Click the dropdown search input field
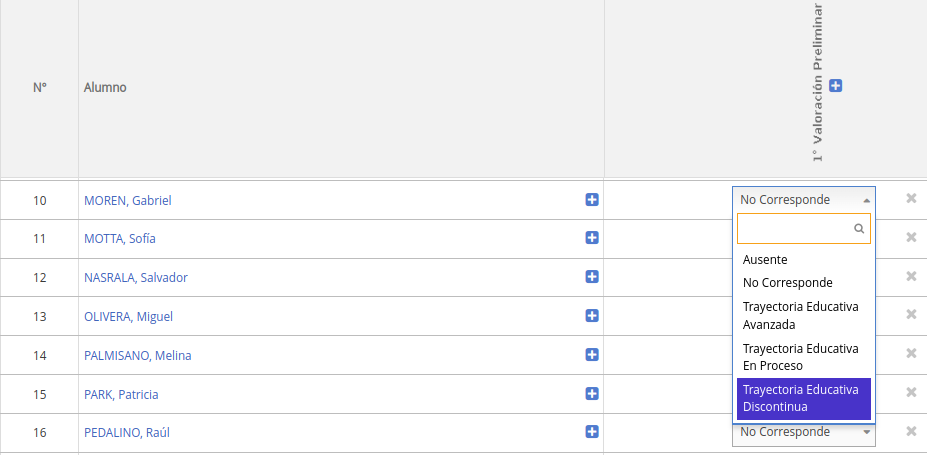 (795, 229)
